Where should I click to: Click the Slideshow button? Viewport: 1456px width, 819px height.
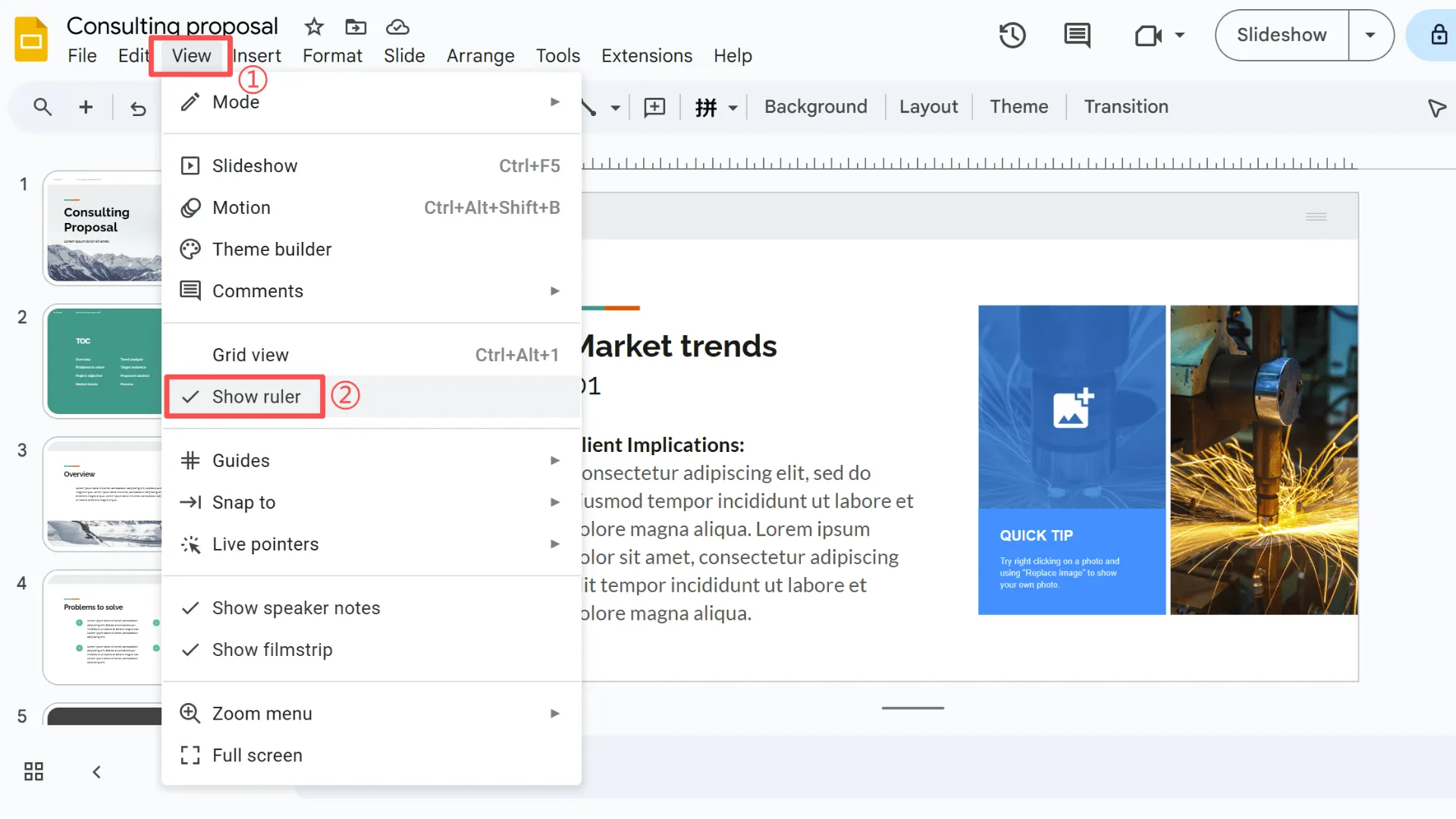coord(1282,35)
